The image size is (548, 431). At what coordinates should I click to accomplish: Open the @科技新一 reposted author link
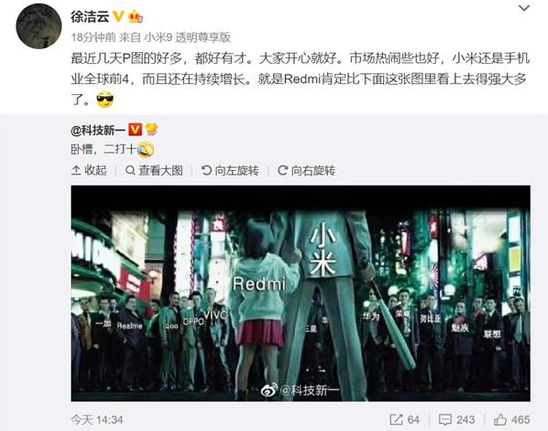[x=98, y=130]
